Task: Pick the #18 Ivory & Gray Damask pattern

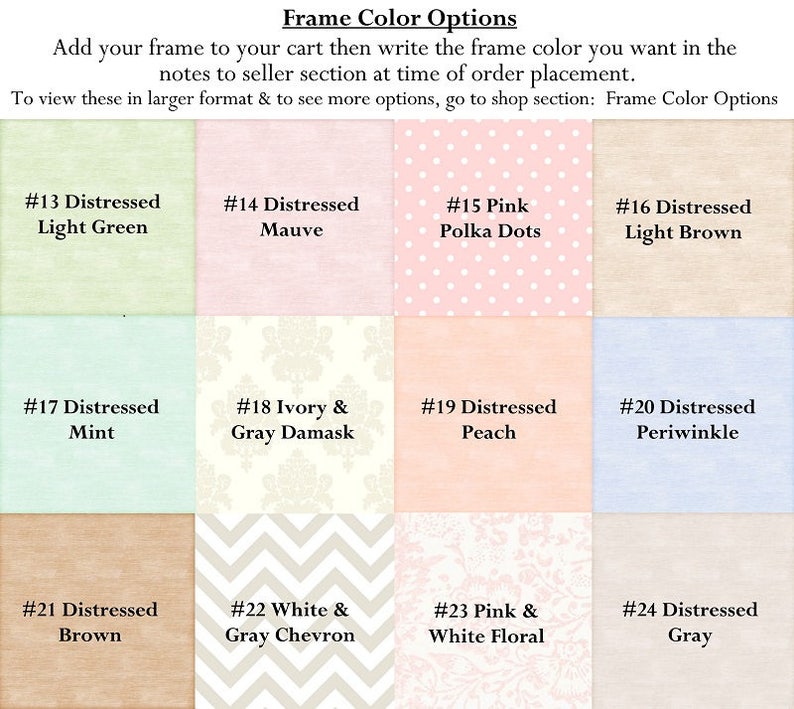Action: 295,414
